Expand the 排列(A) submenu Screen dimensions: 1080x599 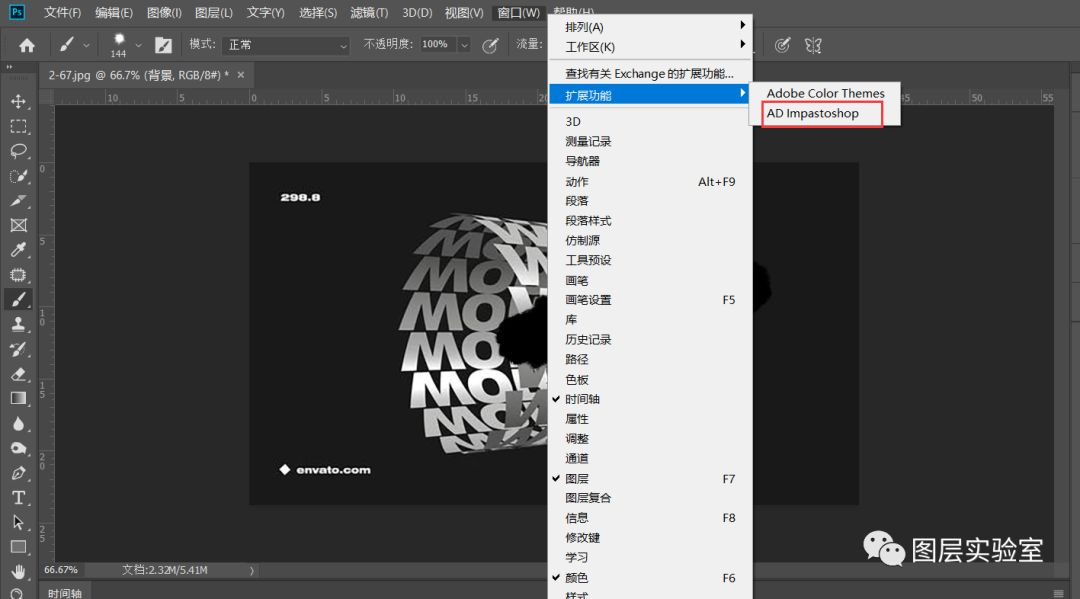tap(650, 27)
